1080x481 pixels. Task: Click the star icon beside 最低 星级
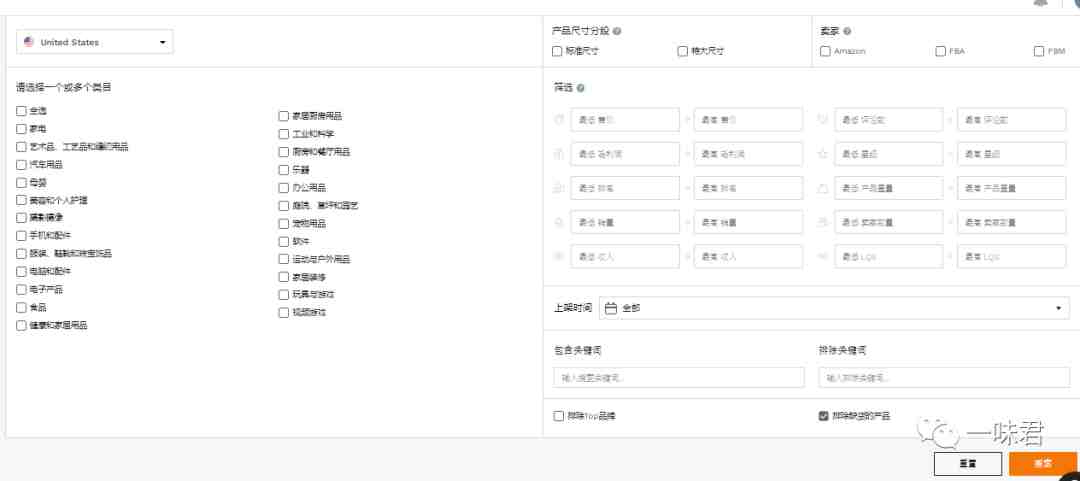[822, 154]
